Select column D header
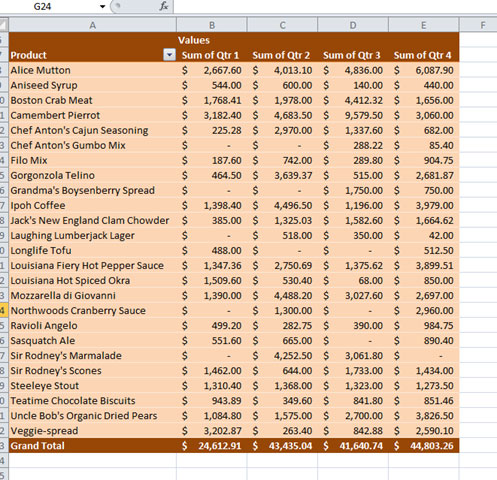This screenshot has width=497, height=480. pyautogui.click(x=353, y=25)
